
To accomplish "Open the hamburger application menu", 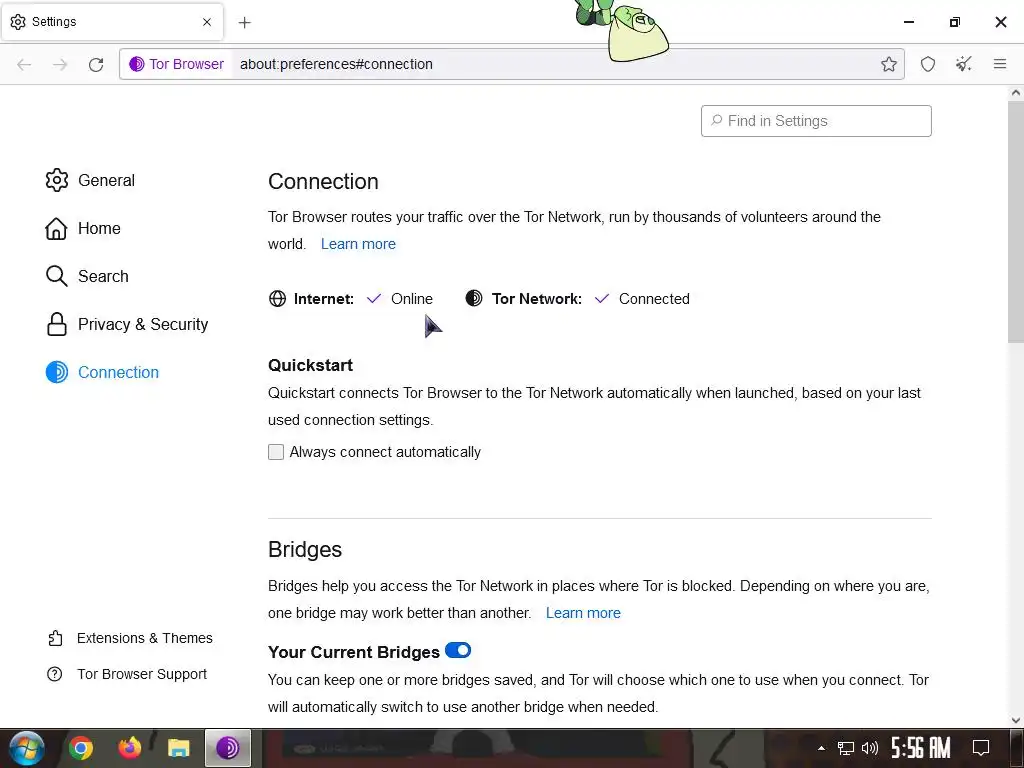I will click(x=1000, y=64).
